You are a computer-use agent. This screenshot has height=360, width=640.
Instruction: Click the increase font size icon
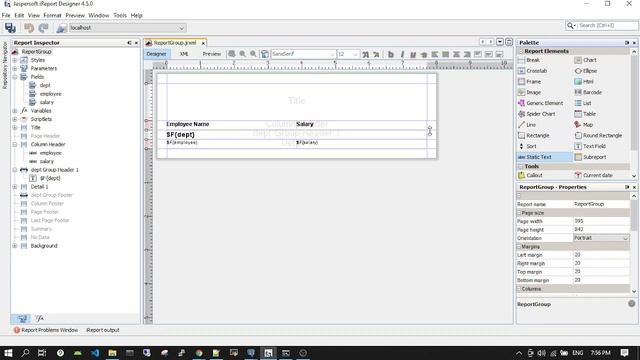366,54
